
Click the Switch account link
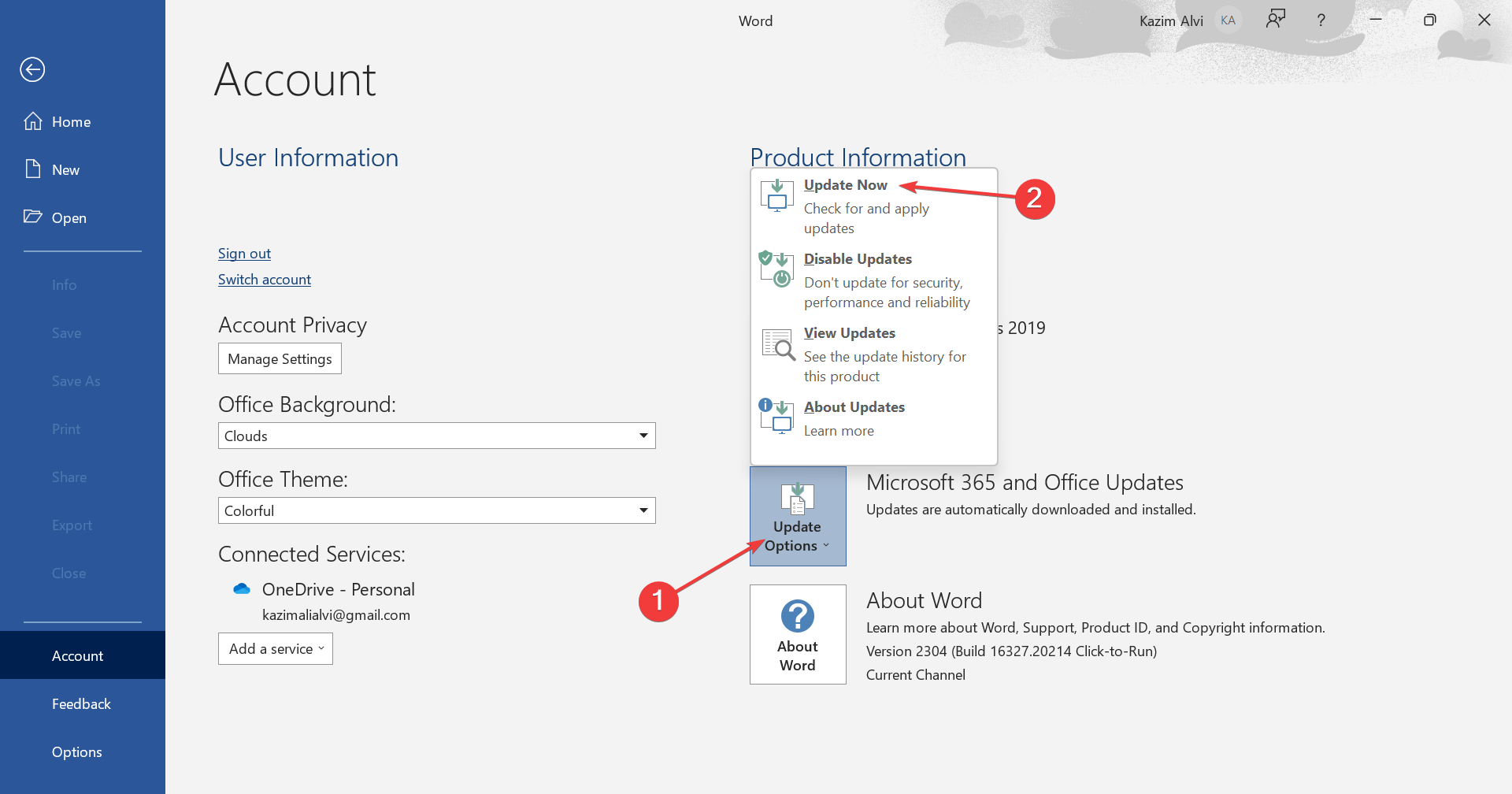tap(265, 280)
